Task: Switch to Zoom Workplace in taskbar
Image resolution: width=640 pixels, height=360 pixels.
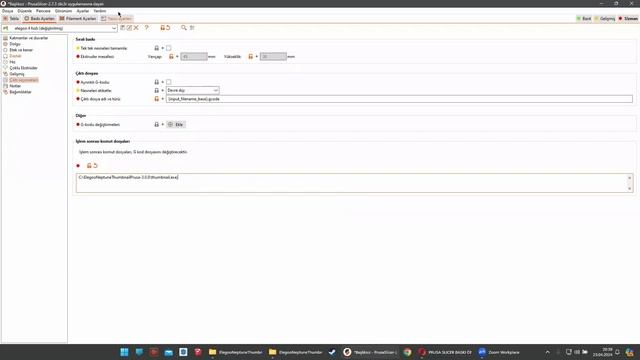Action: pos(500,352)
